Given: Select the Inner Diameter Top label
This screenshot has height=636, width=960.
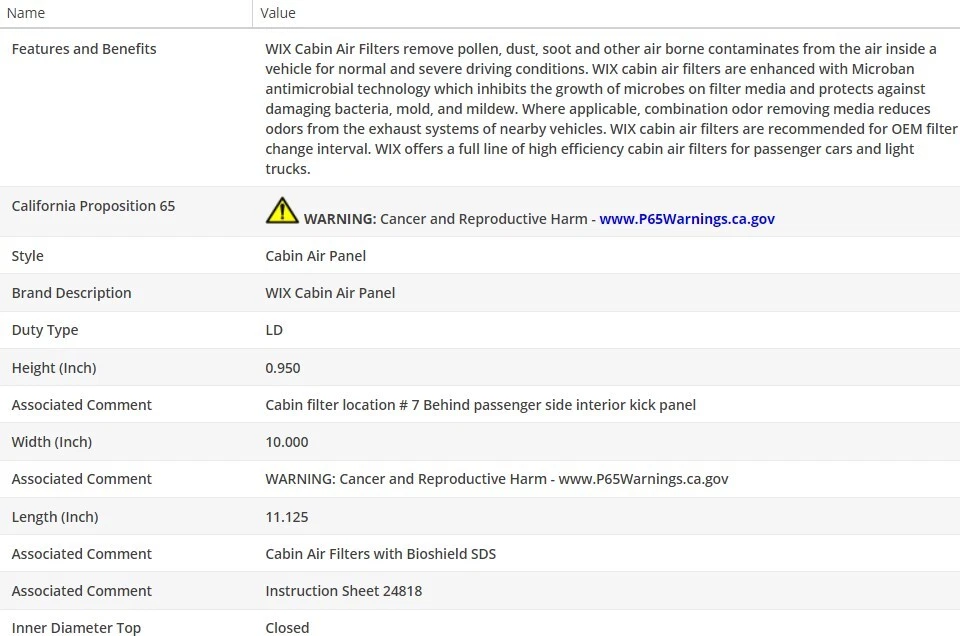Looking at the screenshot, I should tap(76, 628).
